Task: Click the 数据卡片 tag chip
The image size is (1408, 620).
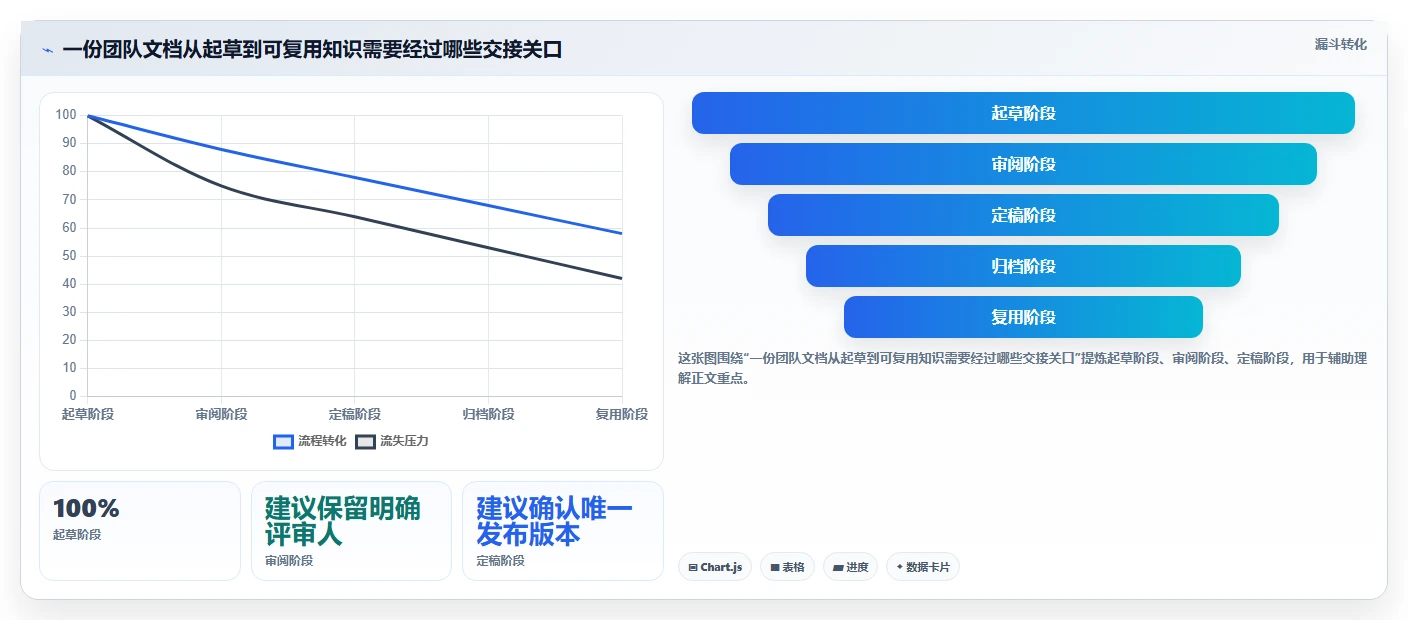Action: (923, 567)
